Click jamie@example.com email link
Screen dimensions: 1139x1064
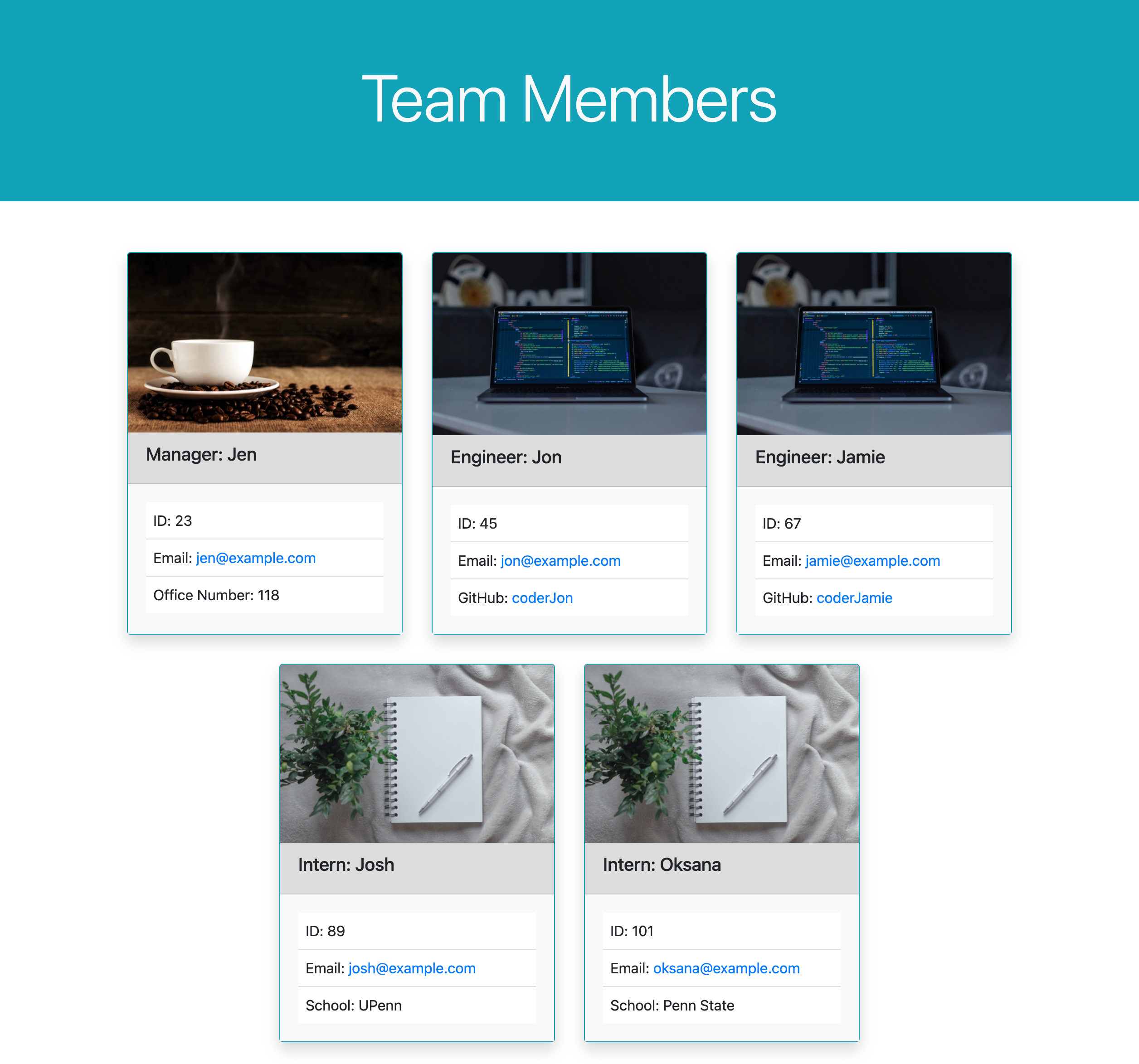[x=872, y=561]
